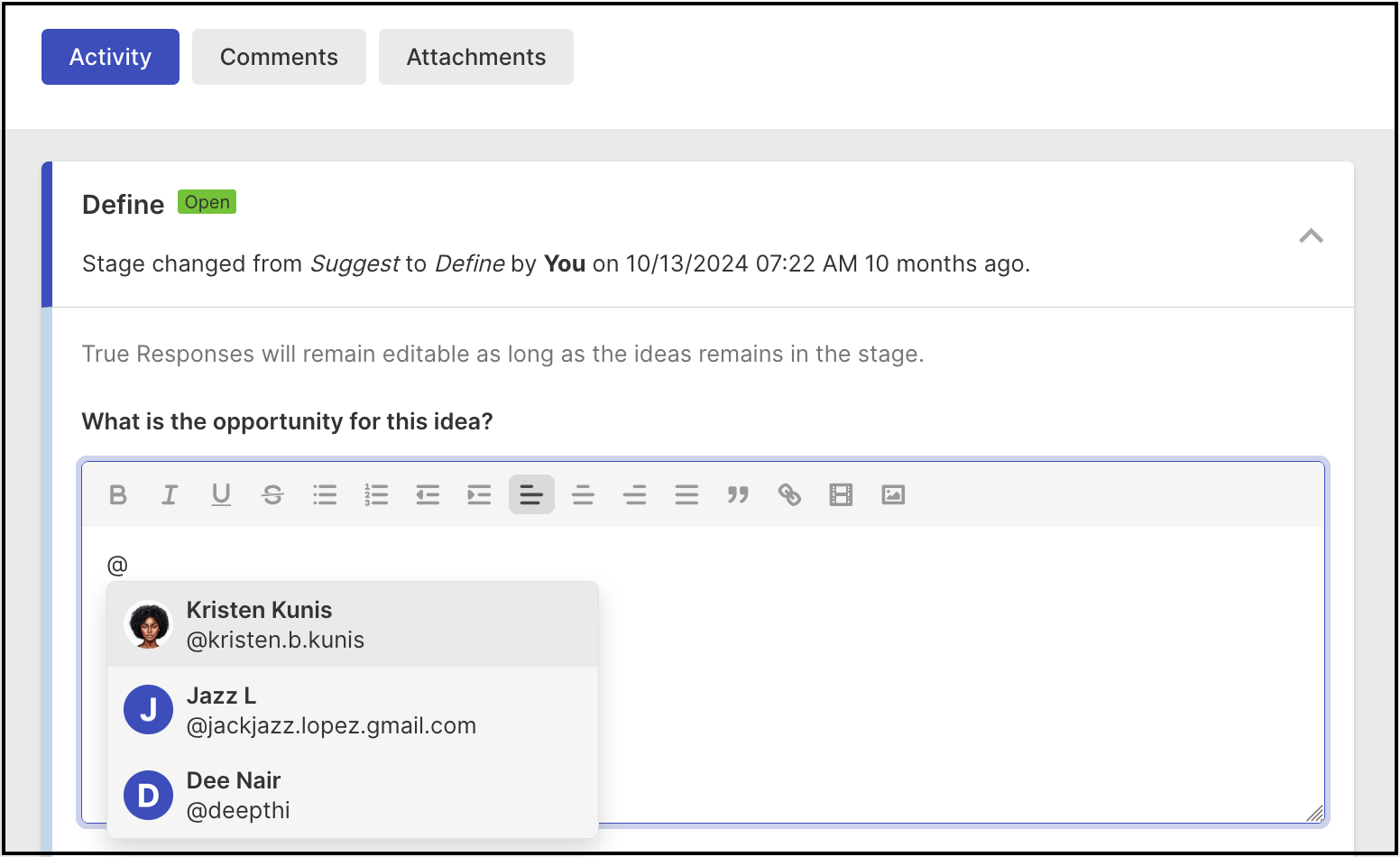Insert a bulleted list

click(x=325, y=494)
